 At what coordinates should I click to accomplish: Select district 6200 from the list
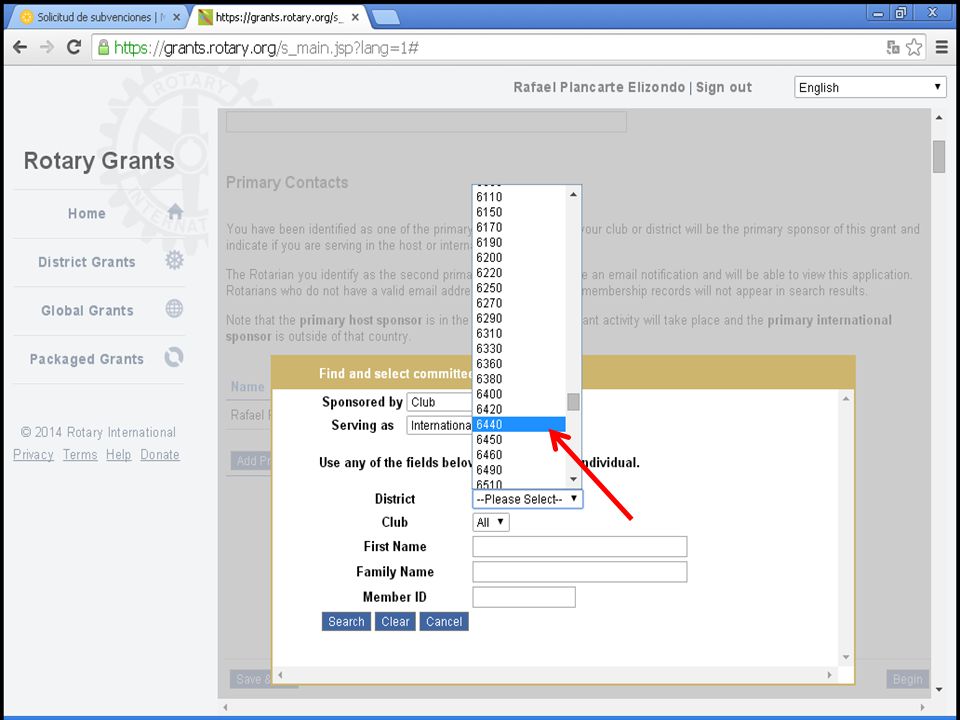(519, 257)
